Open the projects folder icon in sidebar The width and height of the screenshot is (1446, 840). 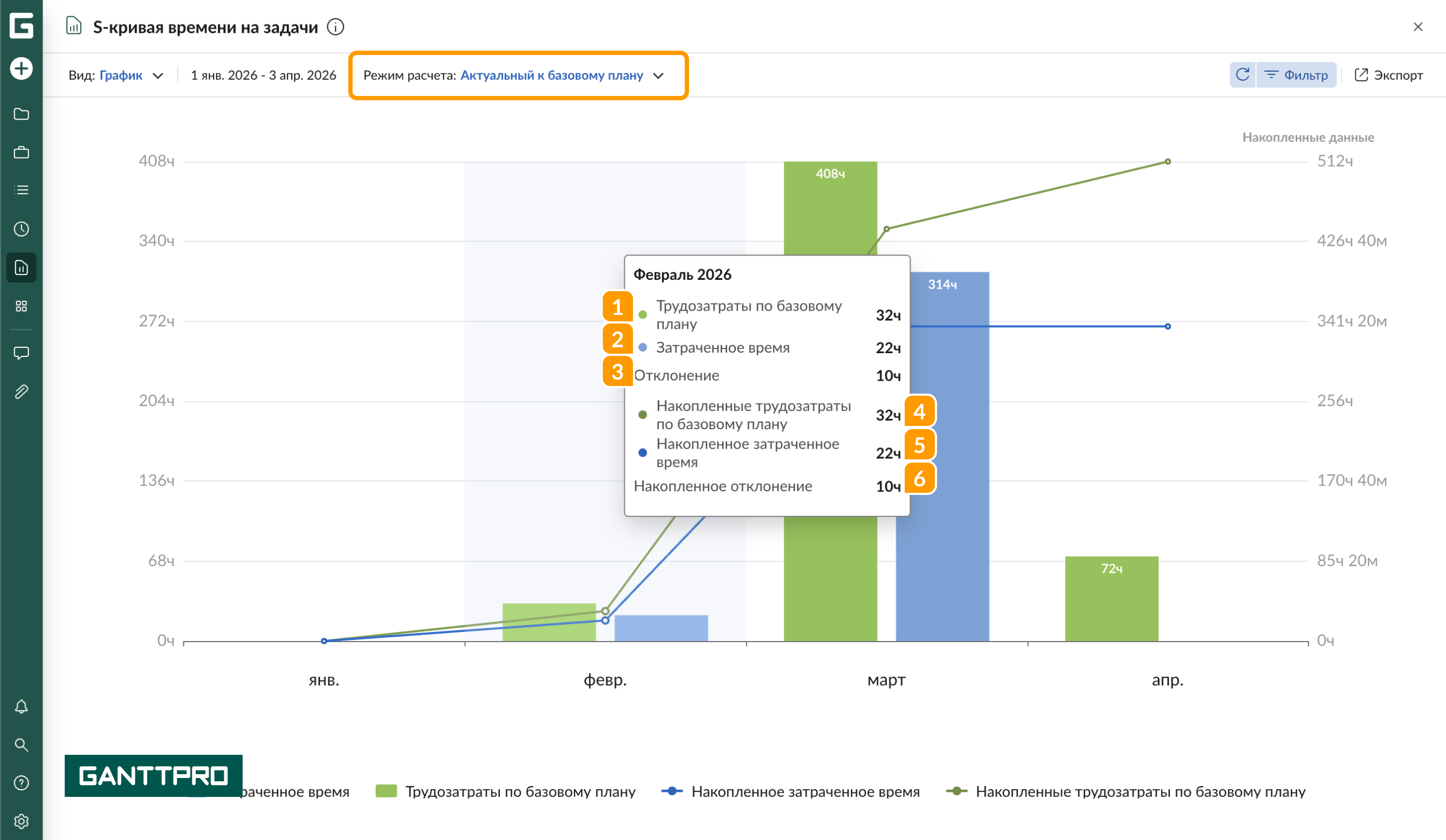21,114
